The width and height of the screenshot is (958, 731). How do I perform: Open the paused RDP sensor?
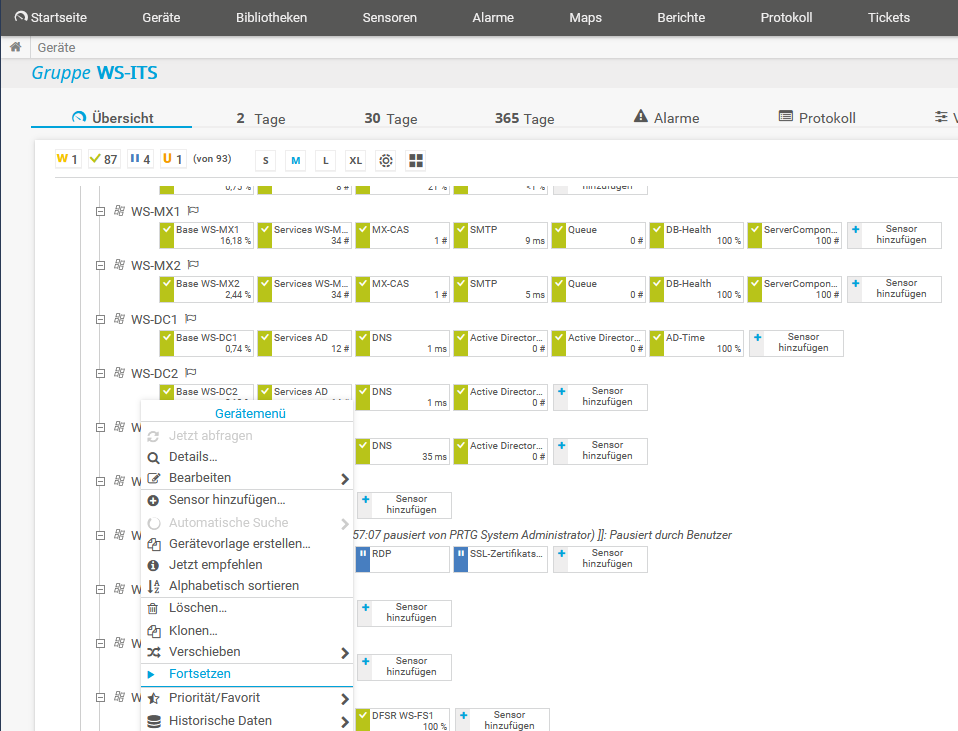pyautogui.click(x=402, y=559)
